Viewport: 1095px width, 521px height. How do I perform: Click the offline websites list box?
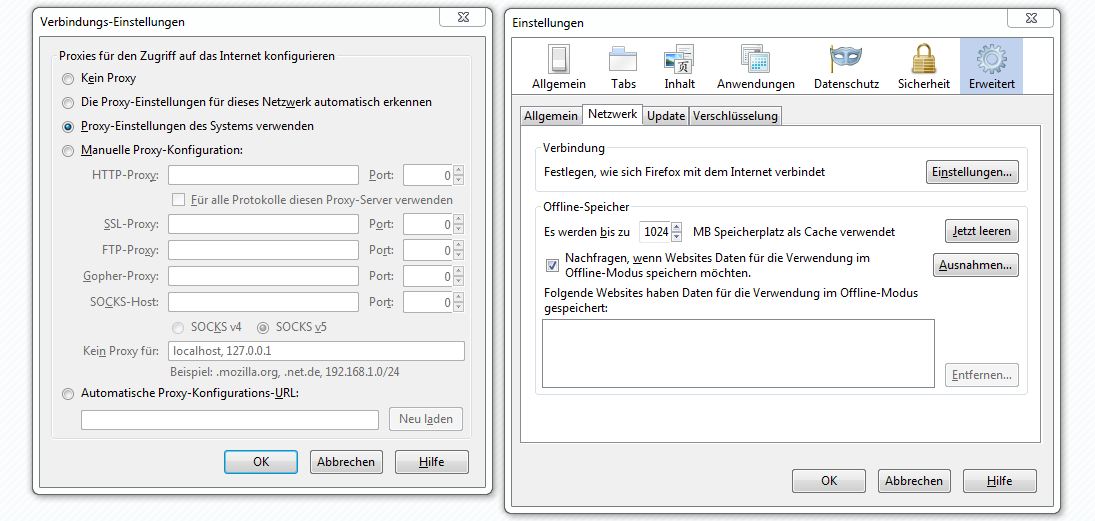click(738, 353)
